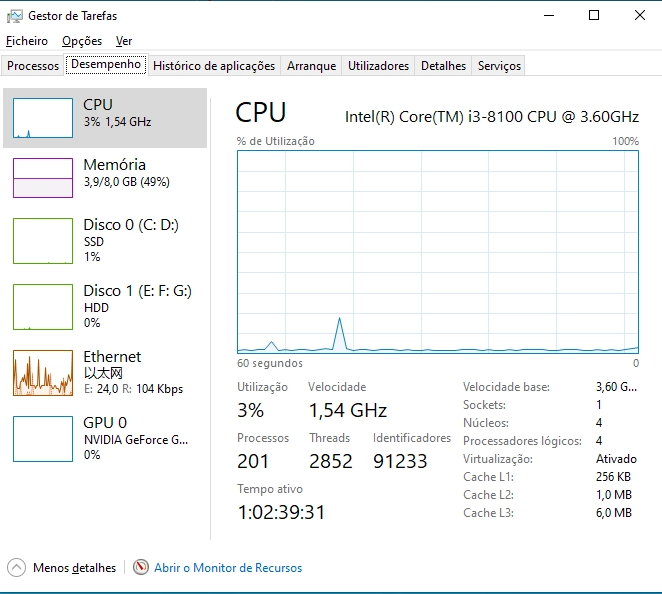The height and width of the screenshot is (594, 662).
Task: Select the Ethernet activity graph thumbnail
Action: (43, 373)
